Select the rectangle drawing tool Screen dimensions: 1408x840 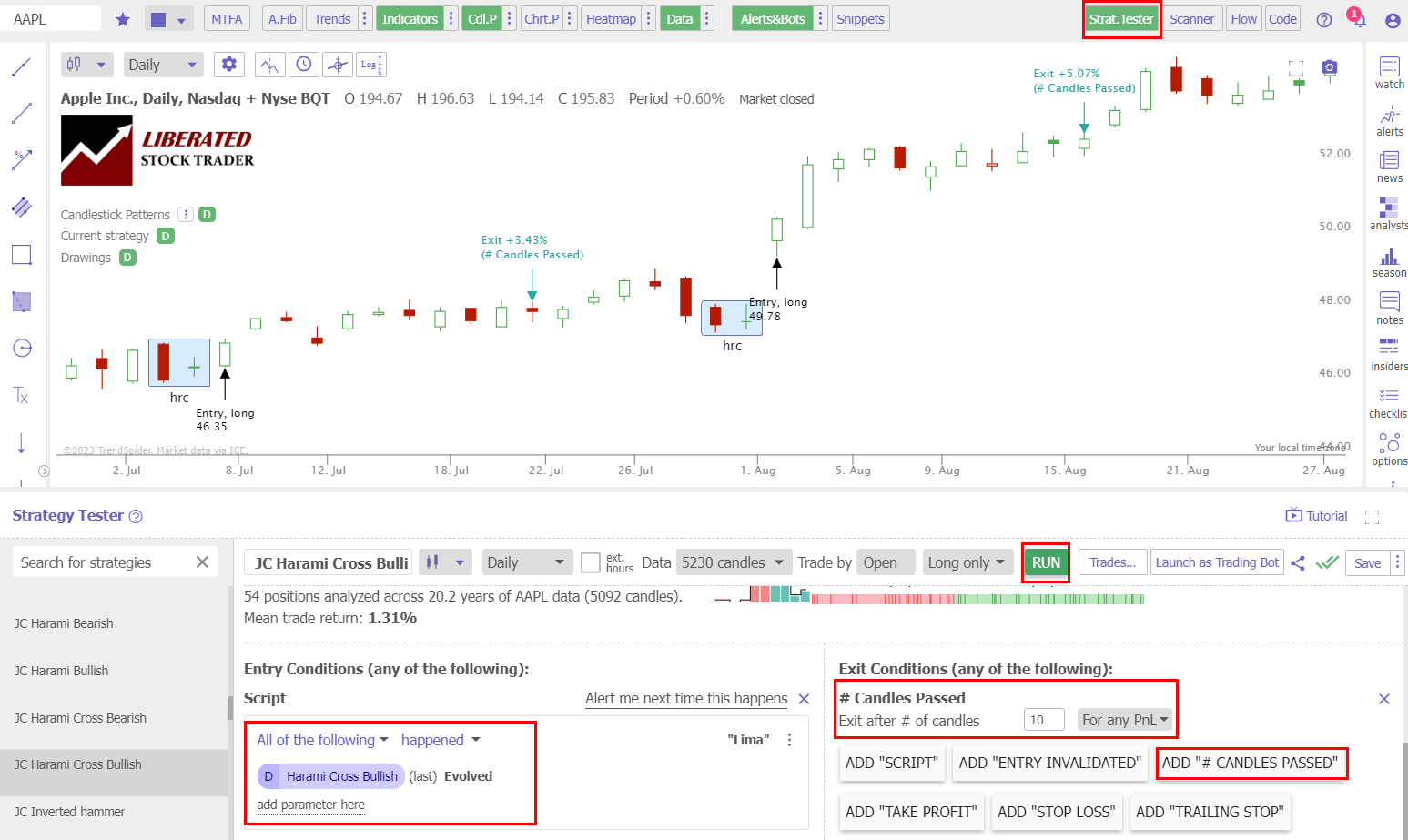[22, 255]
